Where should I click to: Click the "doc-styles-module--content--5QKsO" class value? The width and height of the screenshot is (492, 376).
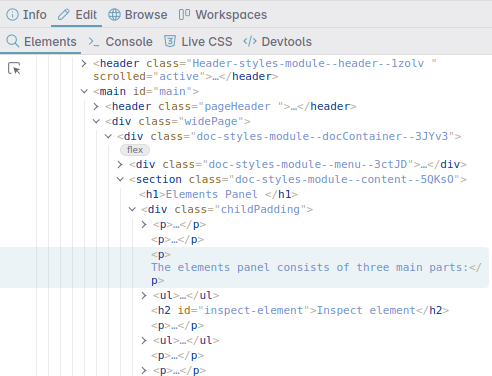click(344, 179)
